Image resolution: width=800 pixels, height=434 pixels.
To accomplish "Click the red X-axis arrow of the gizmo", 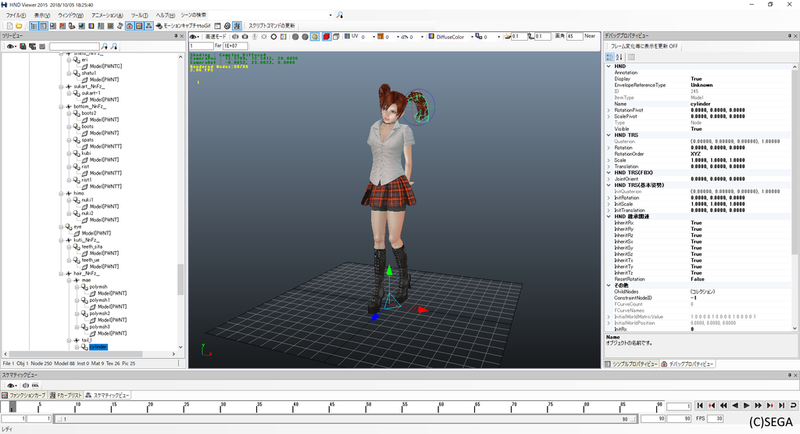I will [423, 310].
